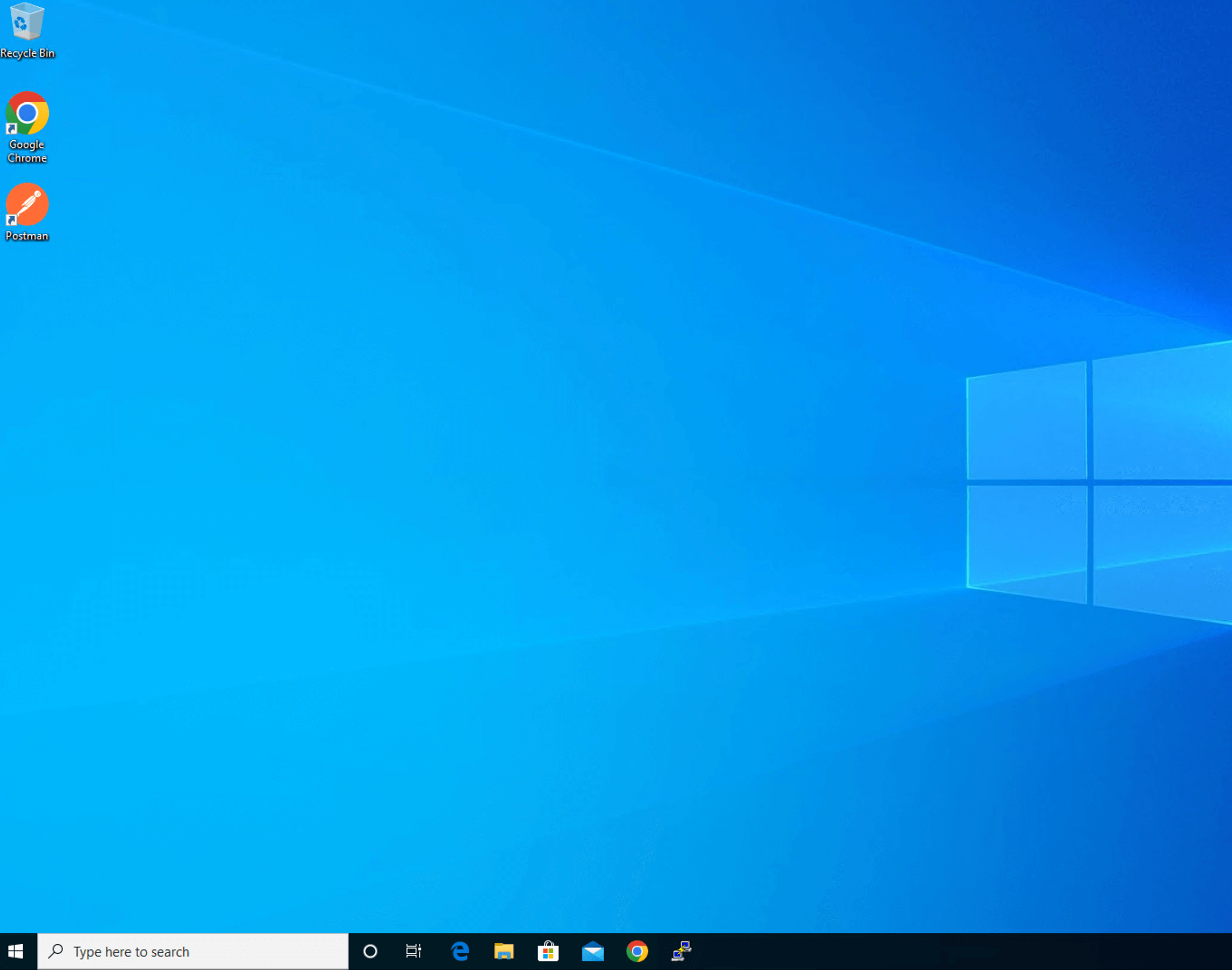This screenshot has height=970, width=1232.
Task: Select the Recycle Bin desktop icon
Action: coord(27,23)
